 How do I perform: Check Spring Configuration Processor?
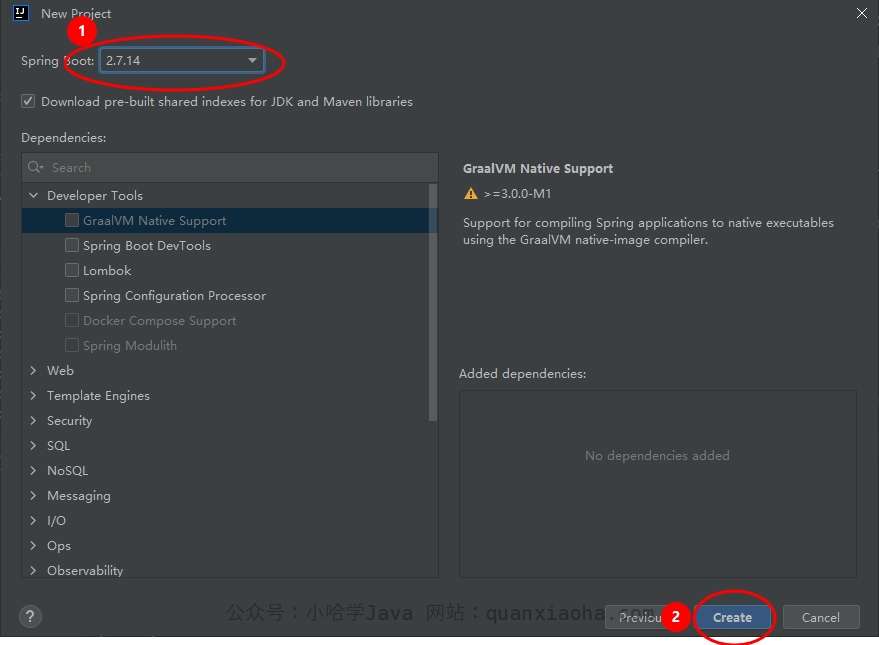pyautogui.click(x=72, y=295)
